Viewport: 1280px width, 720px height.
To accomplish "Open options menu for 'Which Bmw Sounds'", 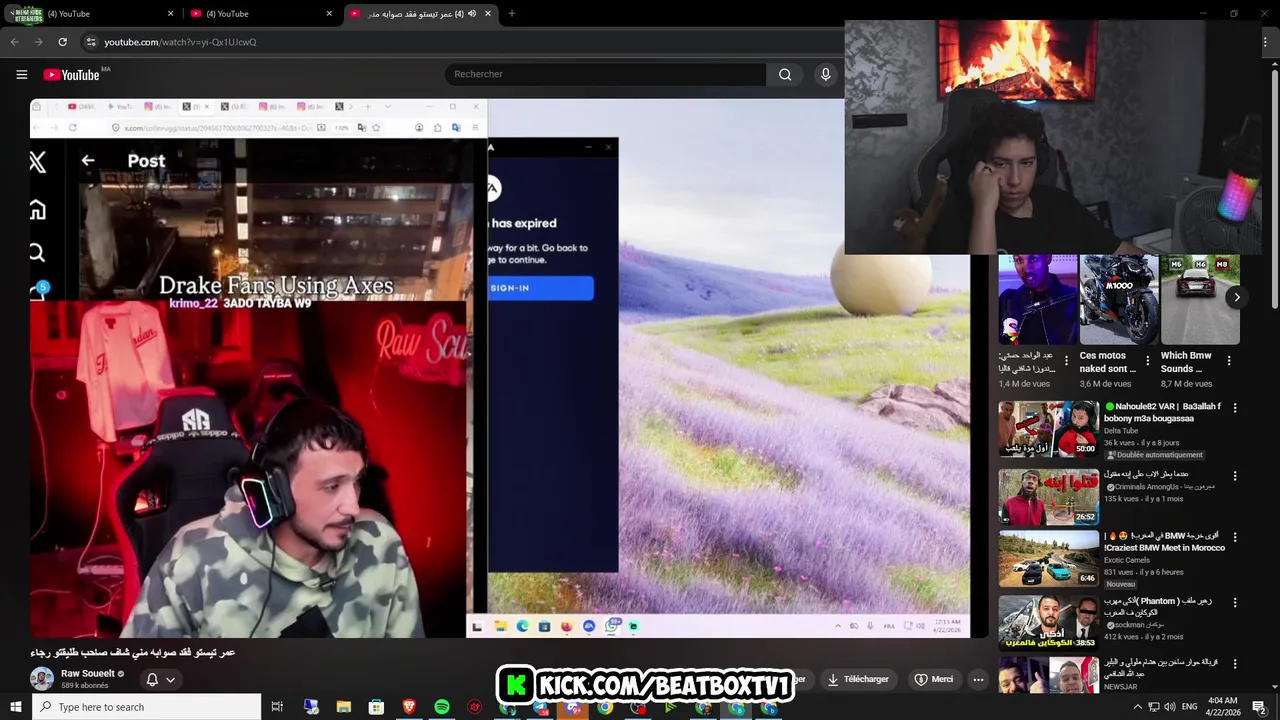I will [1229, 361].
